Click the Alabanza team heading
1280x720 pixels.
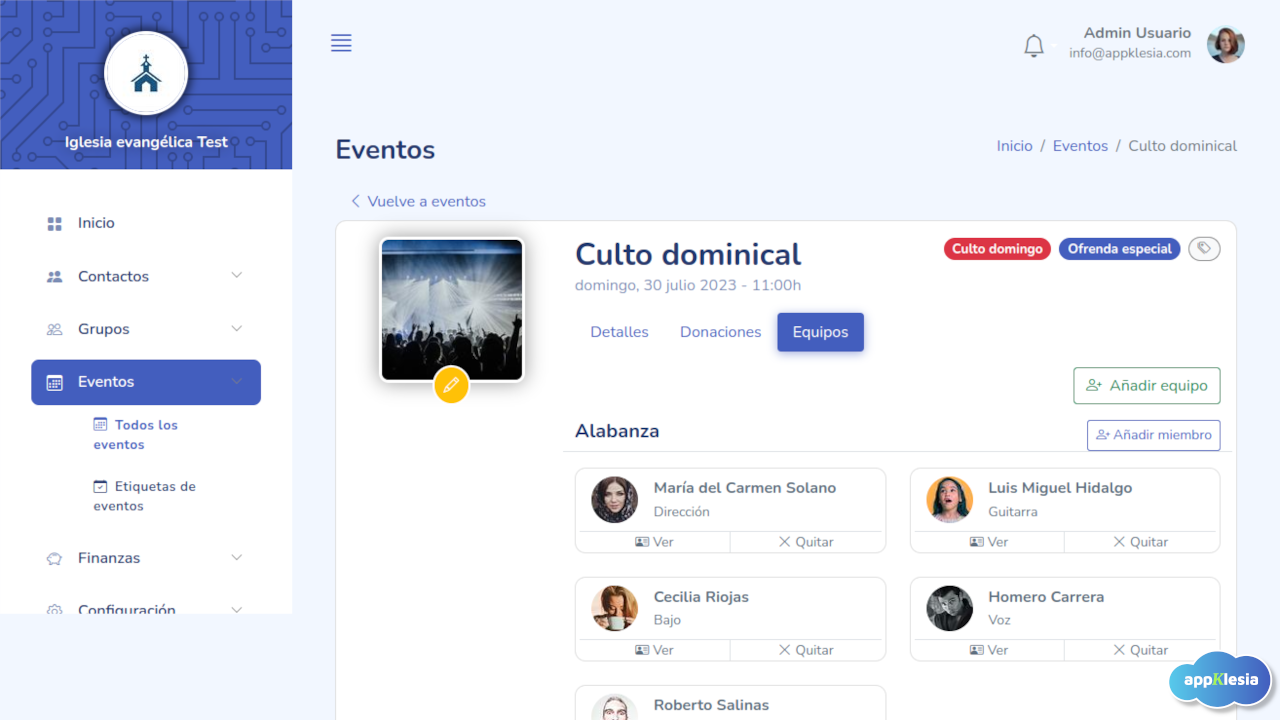click(x=617, y=431)
